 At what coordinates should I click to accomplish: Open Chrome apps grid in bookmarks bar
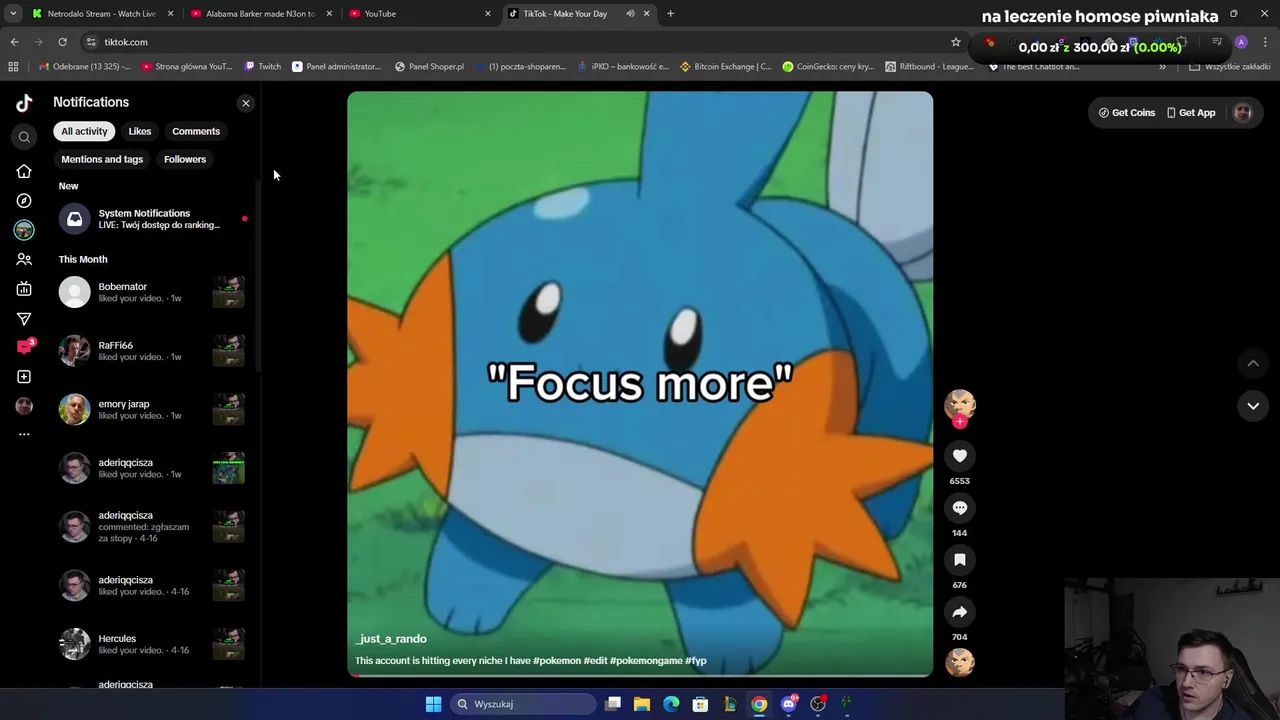[13, 67]
